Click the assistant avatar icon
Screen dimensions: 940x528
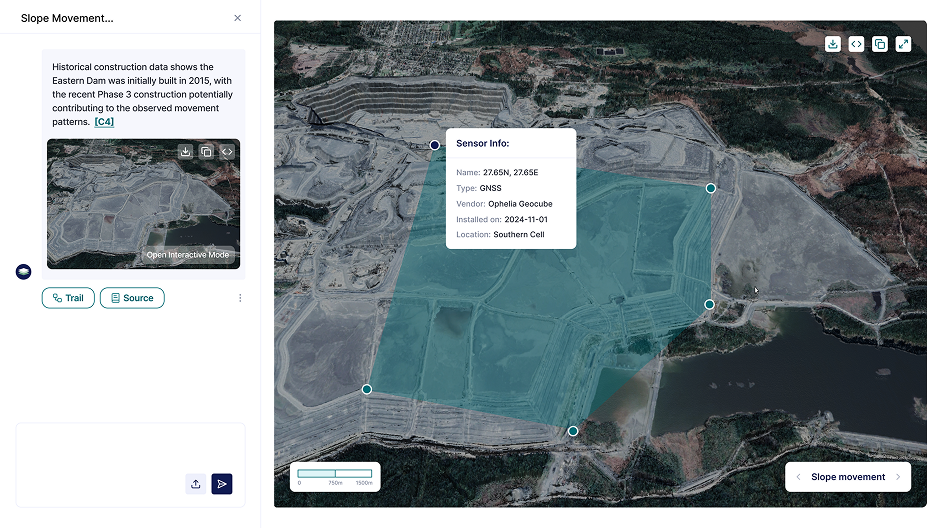click(23, 272)
